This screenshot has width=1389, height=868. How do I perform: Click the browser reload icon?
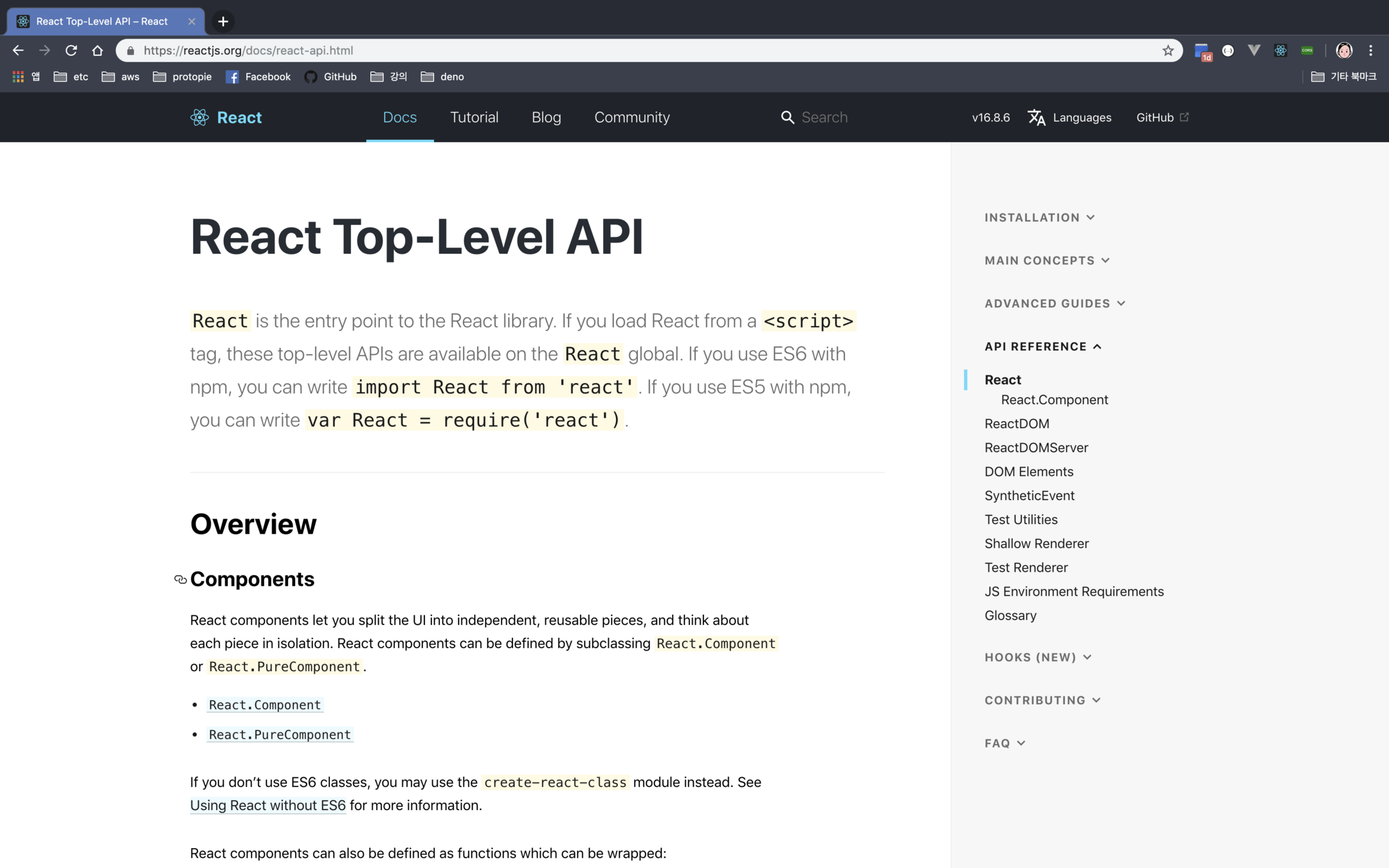point(71,50)
